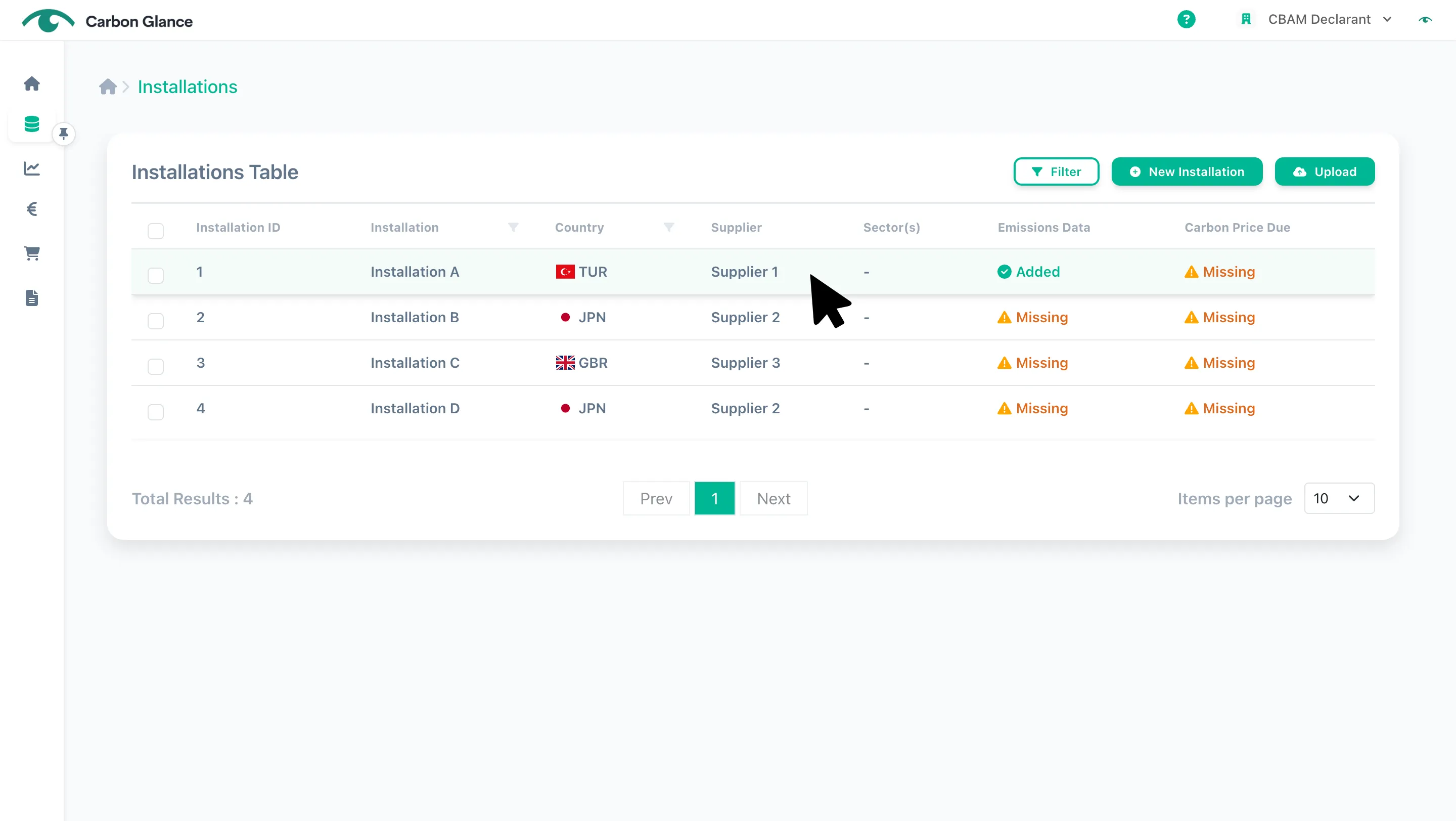The width and height of the screenshot is (1456, 821).
Task: Click the Carbon Glance logo
Action: point(107,21)
